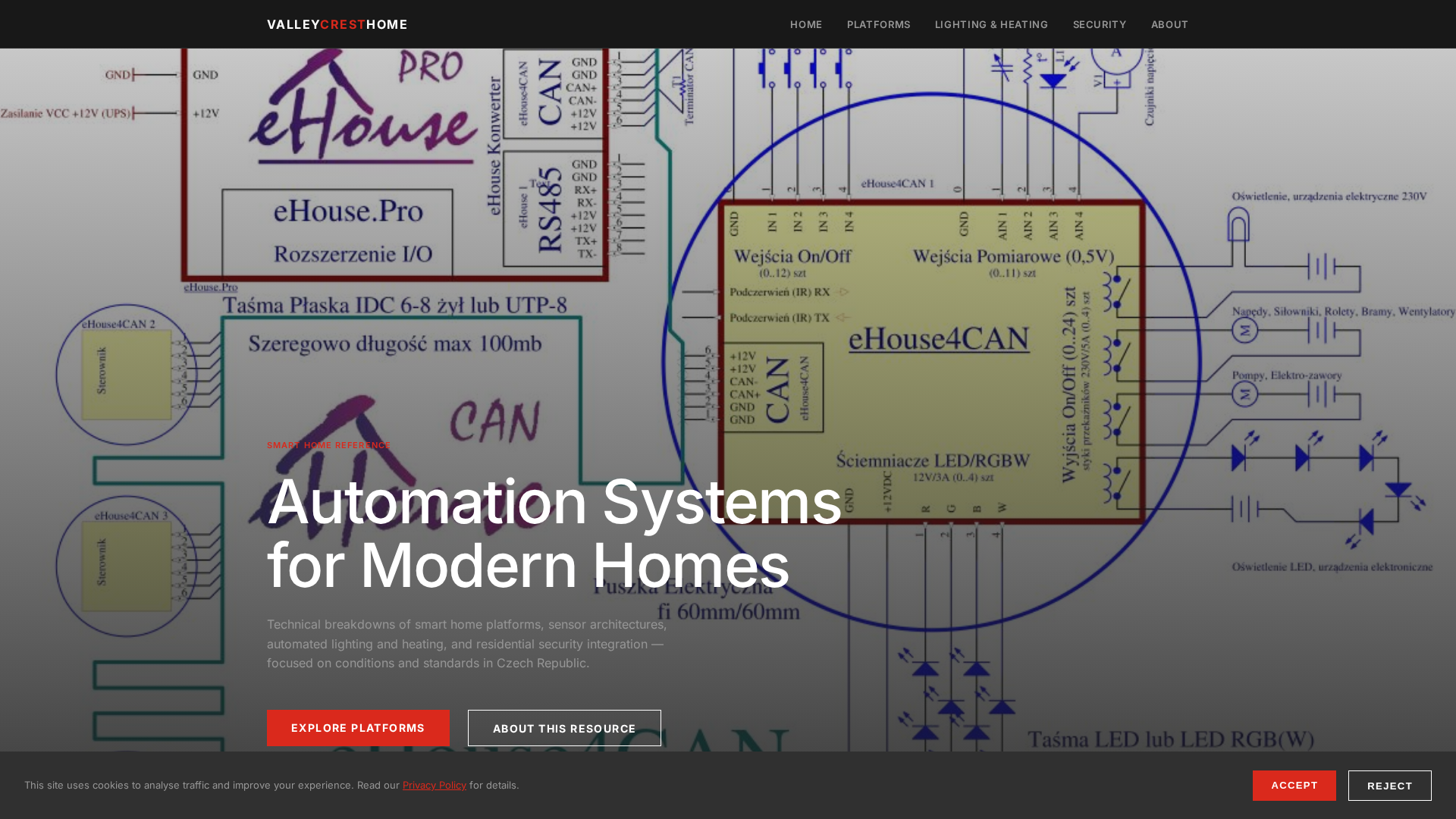This screenshot has width=1456, height=819.
Task: Go to the Home nav item
Action: (806, 24)
